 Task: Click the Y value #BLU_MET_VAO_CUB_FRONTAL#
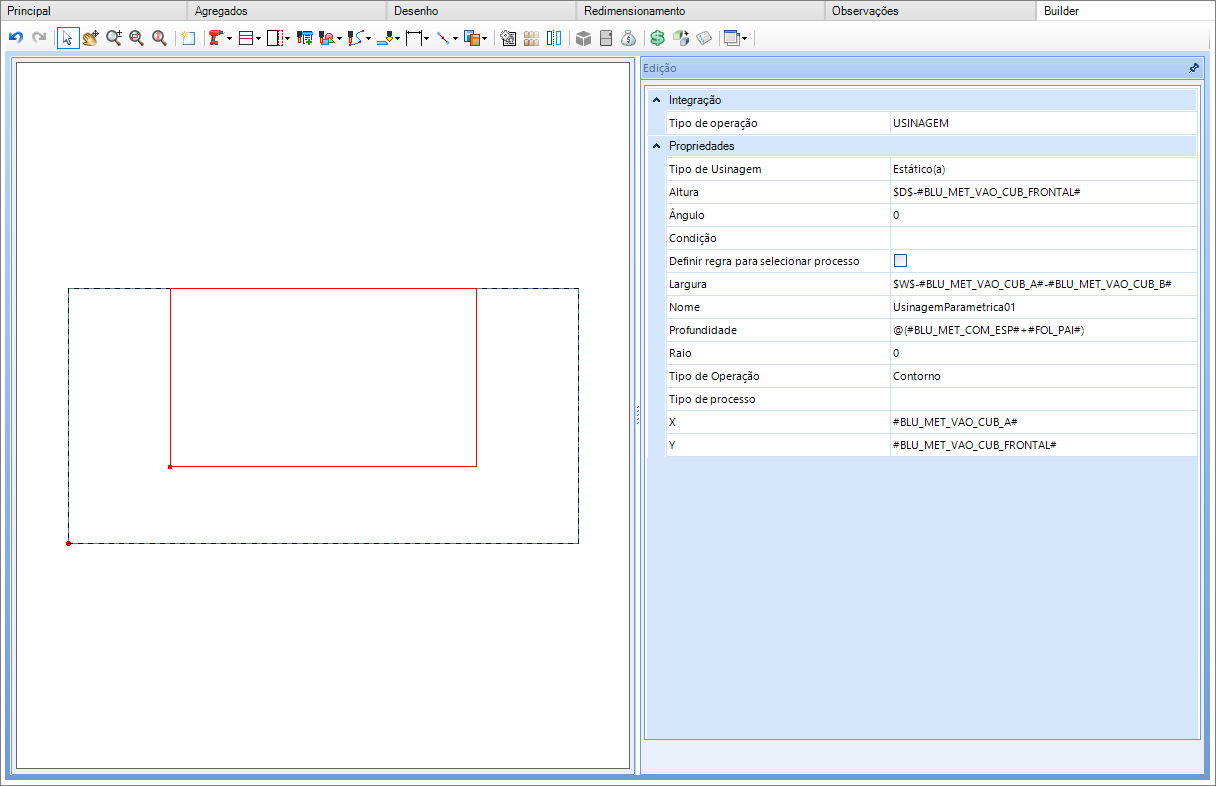1043,445
